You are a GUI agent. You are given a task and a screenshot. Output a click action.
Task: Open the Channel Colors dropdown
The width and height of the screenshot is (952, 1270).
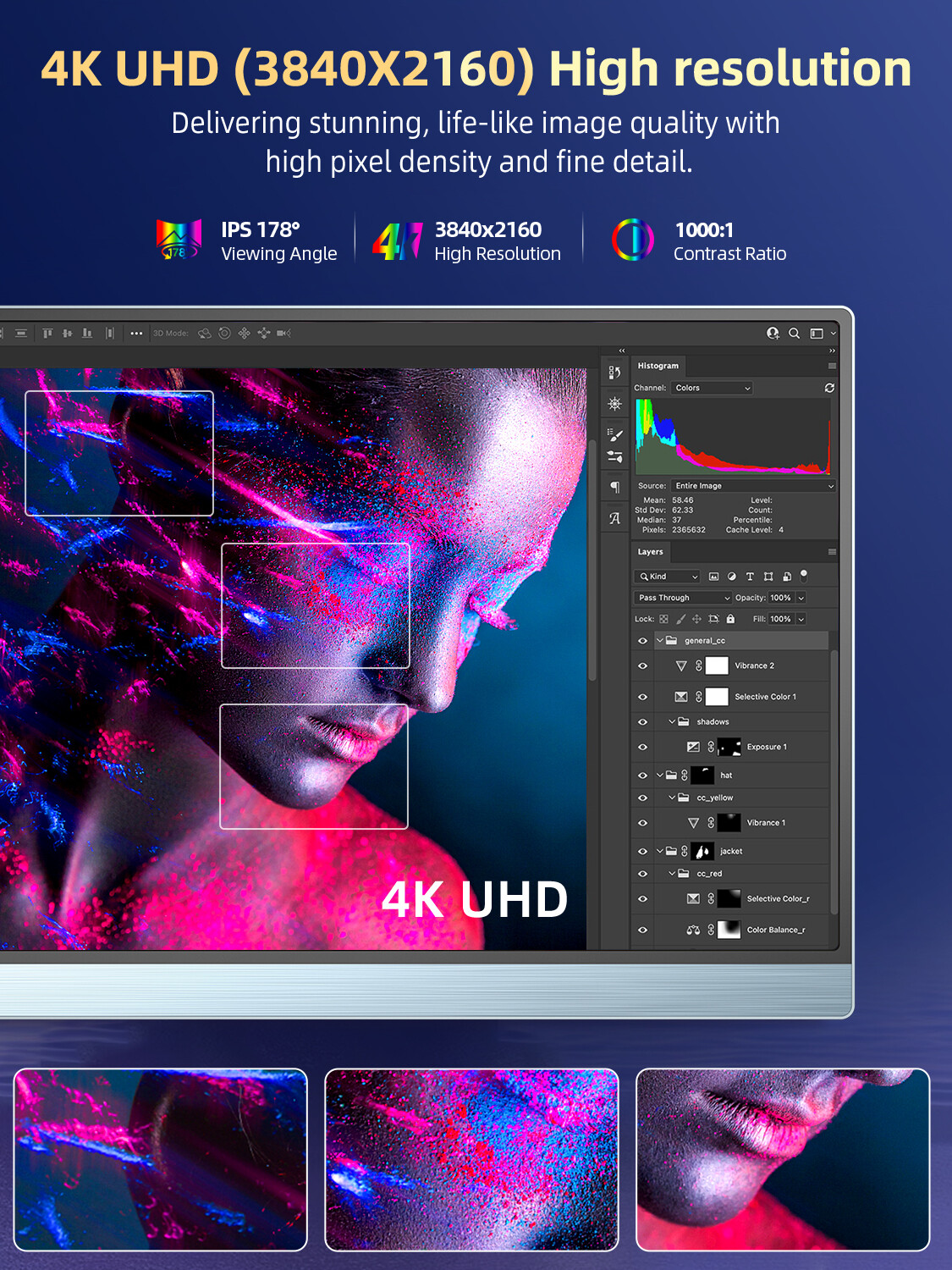click(712, 388)
